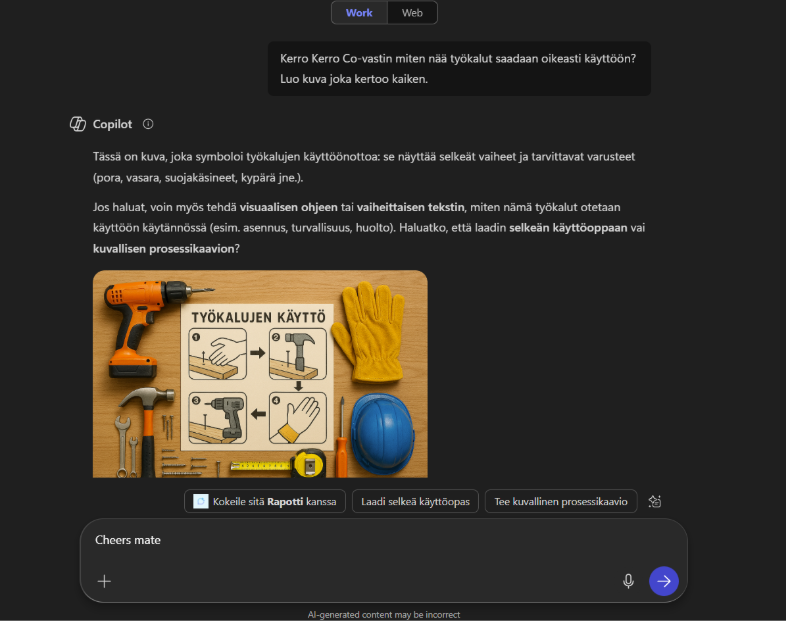
Task: Click the Copilot logo icon
Action: click(78, 124)
